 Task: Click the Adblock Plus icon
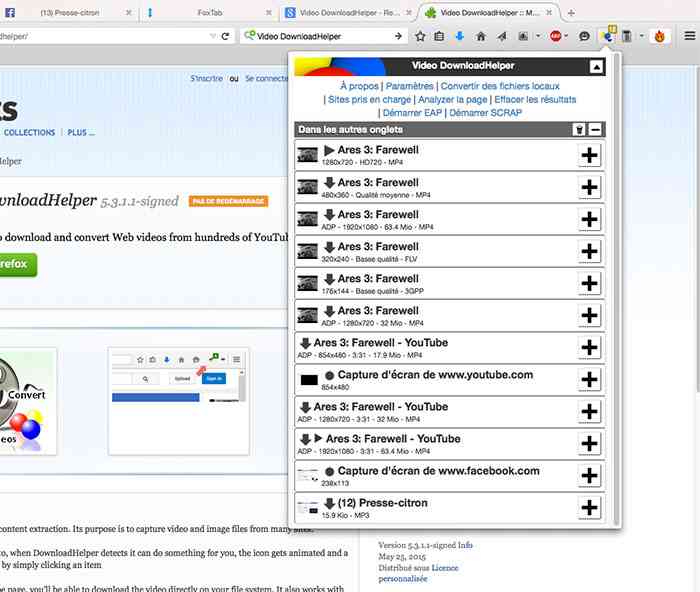(x=556, y=36)
